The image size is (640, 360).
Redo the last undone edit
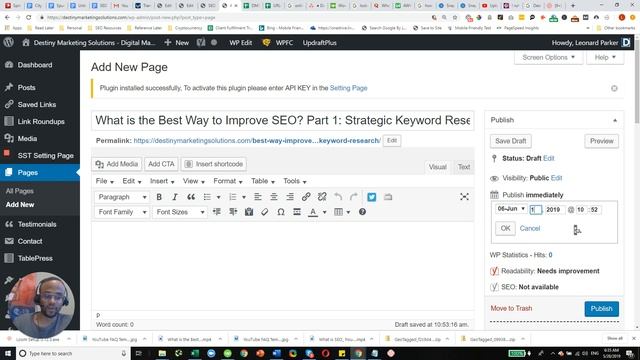(354, 197)
